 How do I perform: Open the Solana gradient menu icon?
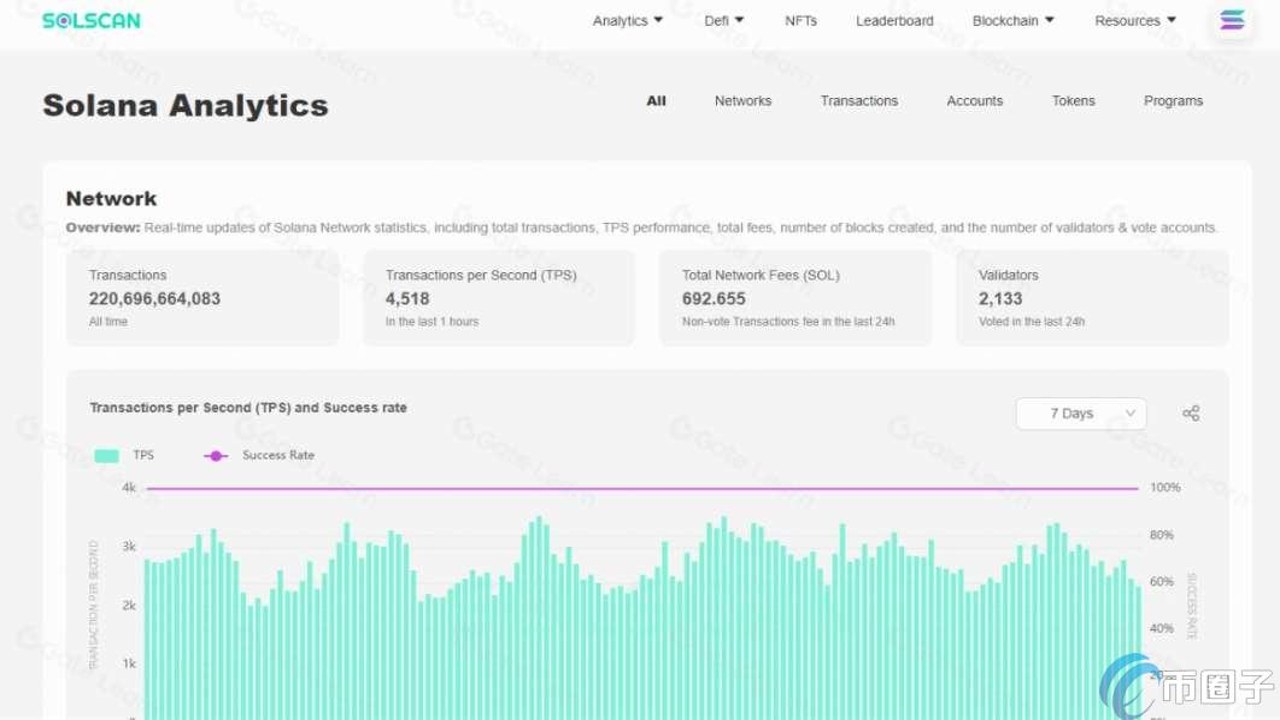click(1232, 20)
